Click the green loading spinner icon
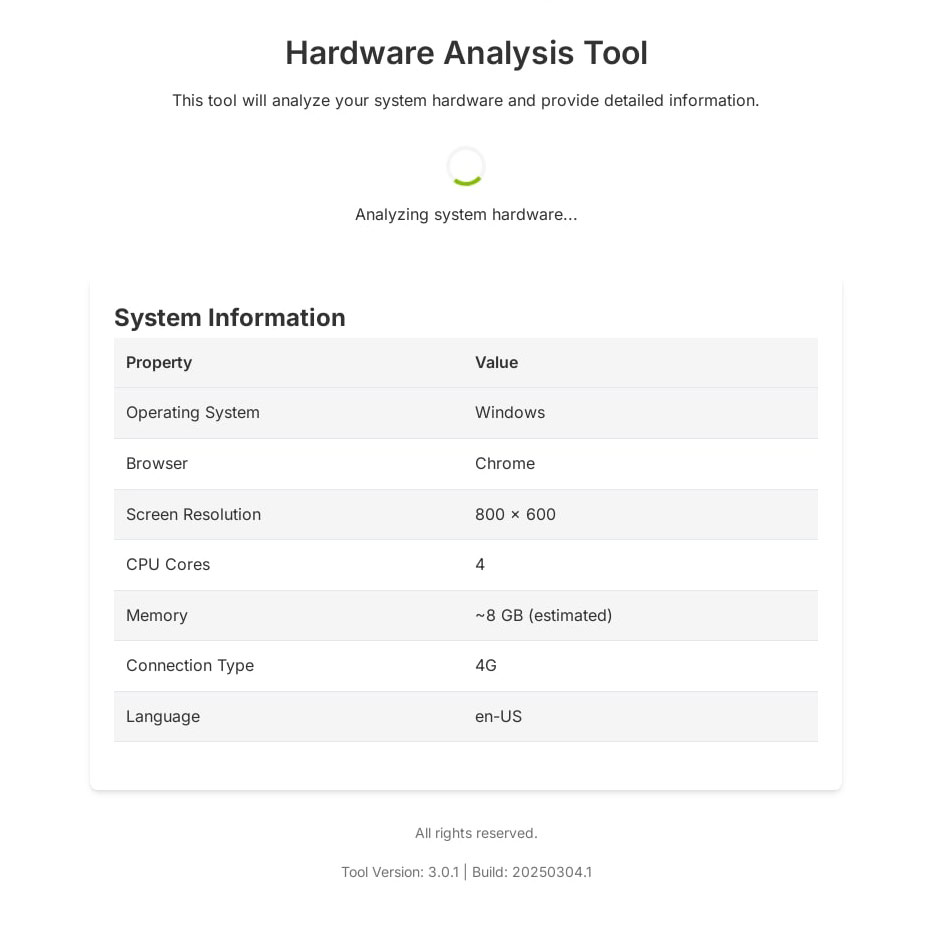 point(466,166)
